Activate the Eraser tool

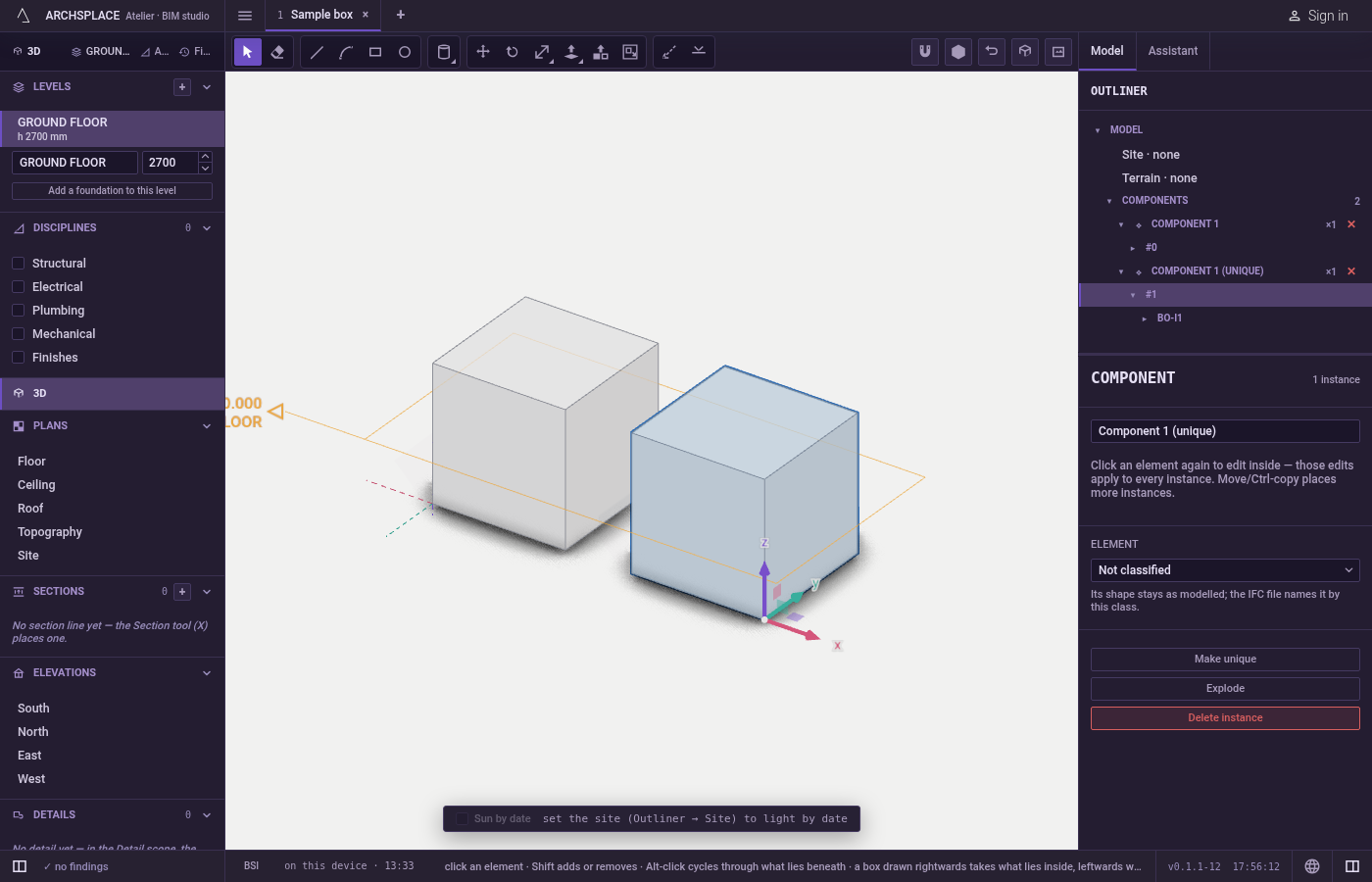[x=277, y=52]
